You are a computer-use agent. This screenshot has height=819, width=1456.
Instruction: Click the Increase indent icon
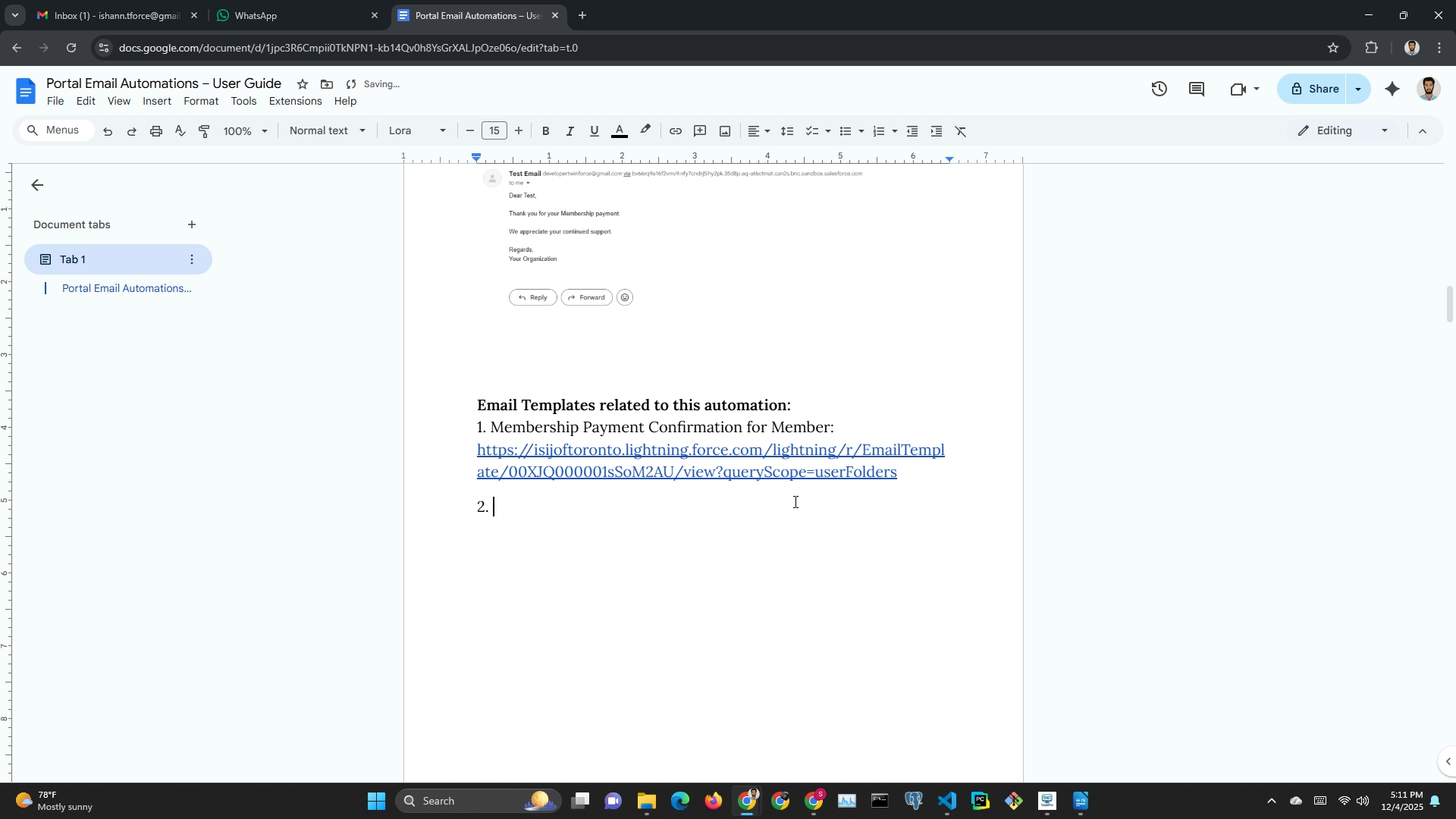tap(937, 131)
